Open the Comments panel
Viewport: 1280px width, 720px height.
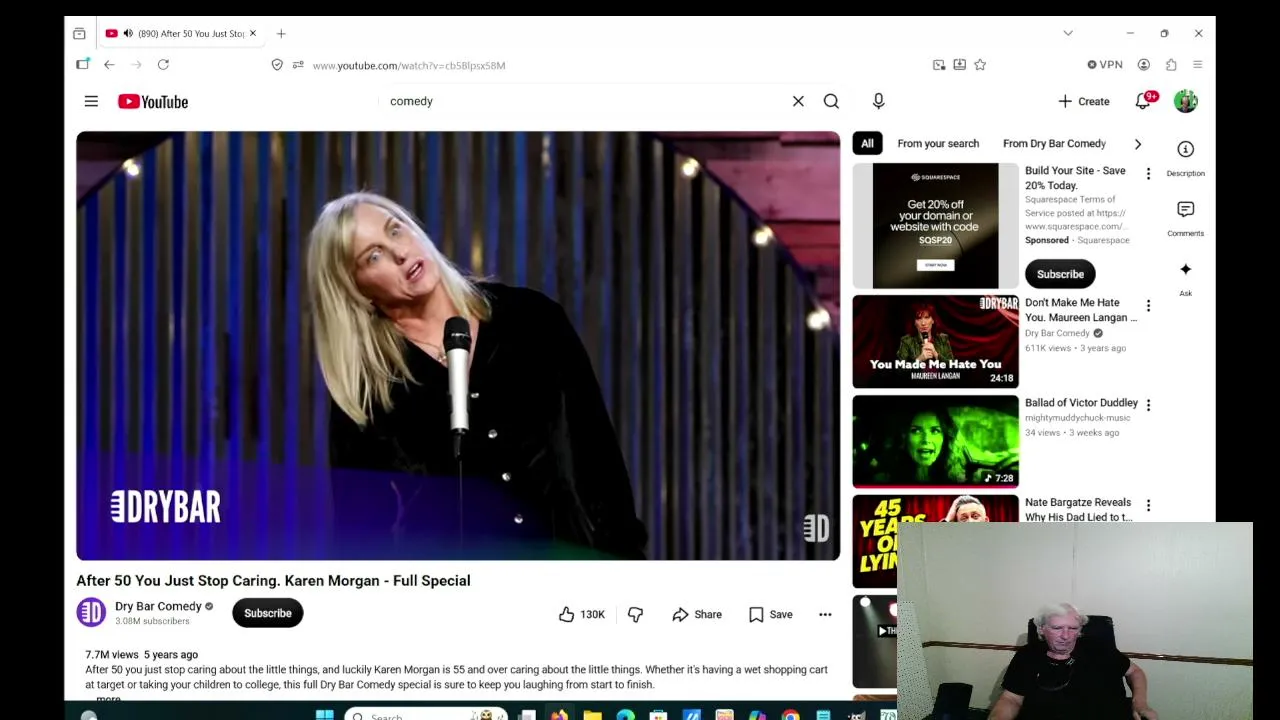click(x=1185, y=217)
